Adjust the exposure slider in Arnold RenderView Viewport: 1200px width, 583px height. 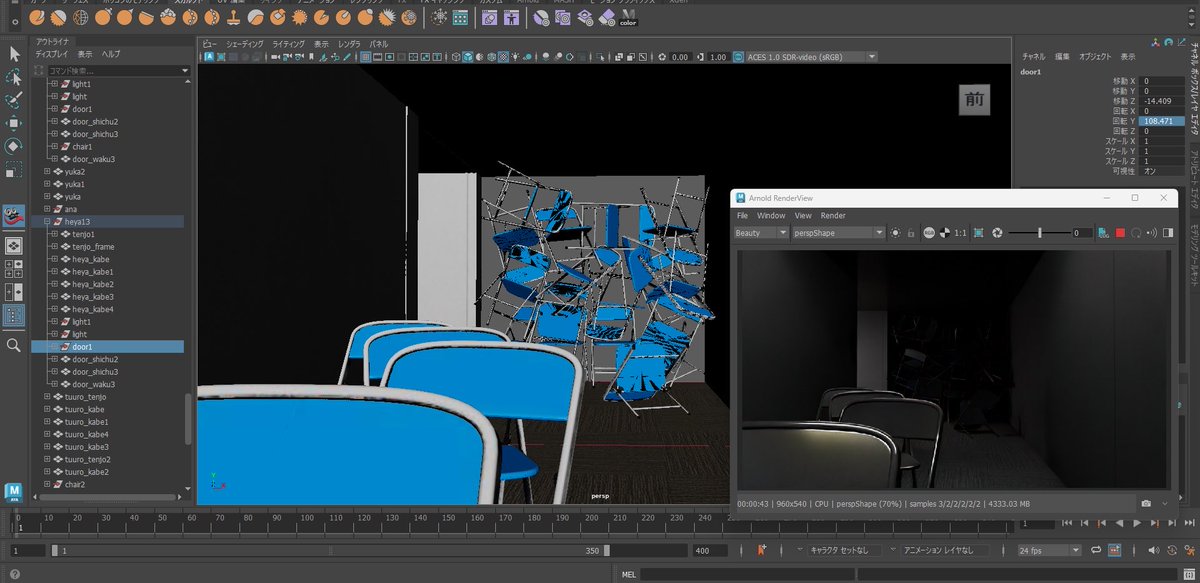point(1040,233)
